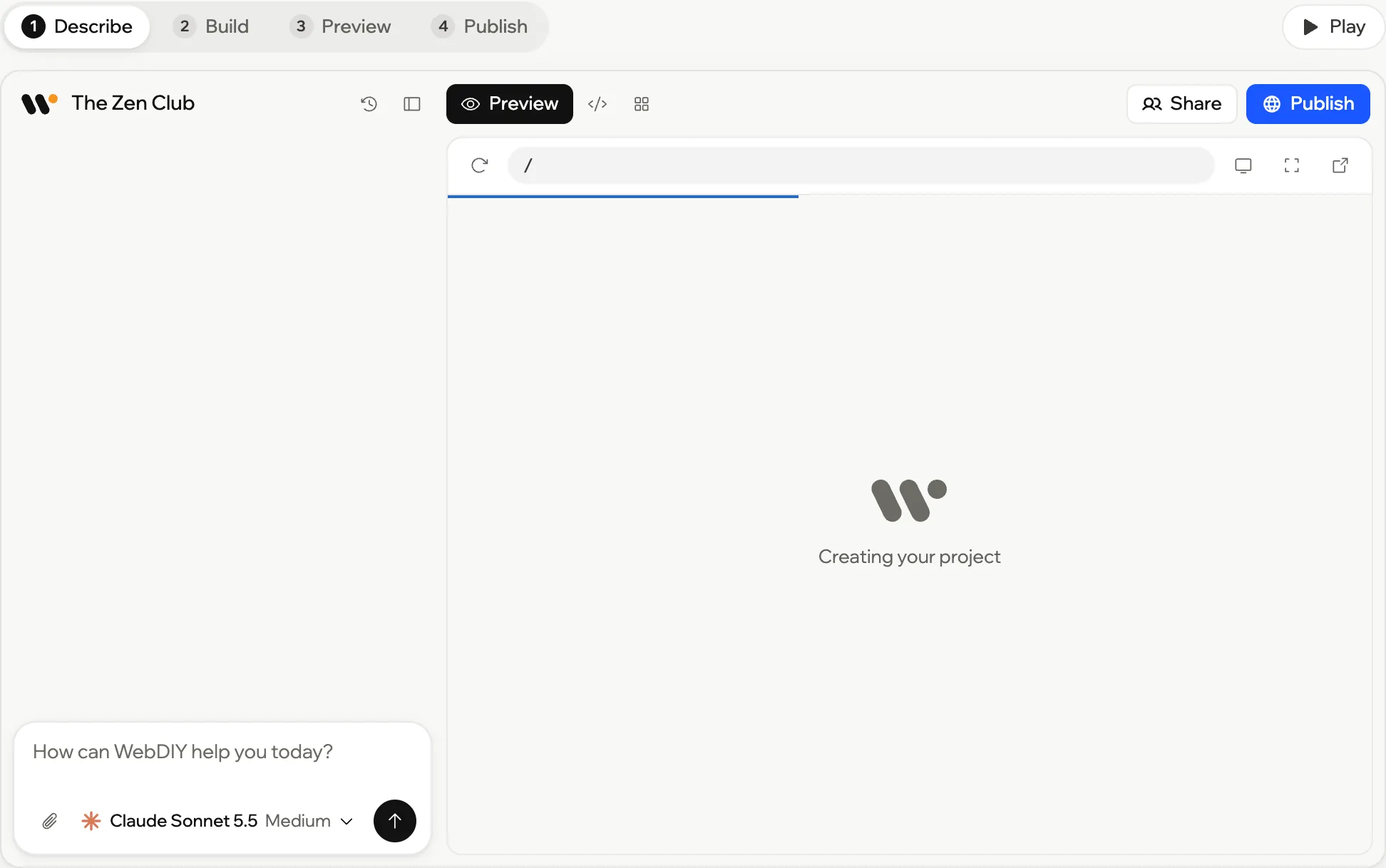1386x868 pixels.
Task: Reload the preview with refresh icon
Action: (x=480, y=165)
